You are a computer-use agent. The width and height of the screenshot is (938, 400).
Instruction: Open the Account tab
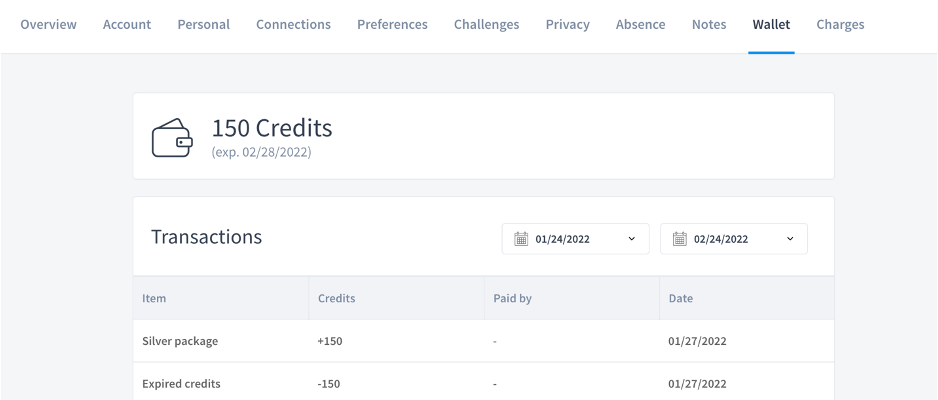click(x=127, y=25)
